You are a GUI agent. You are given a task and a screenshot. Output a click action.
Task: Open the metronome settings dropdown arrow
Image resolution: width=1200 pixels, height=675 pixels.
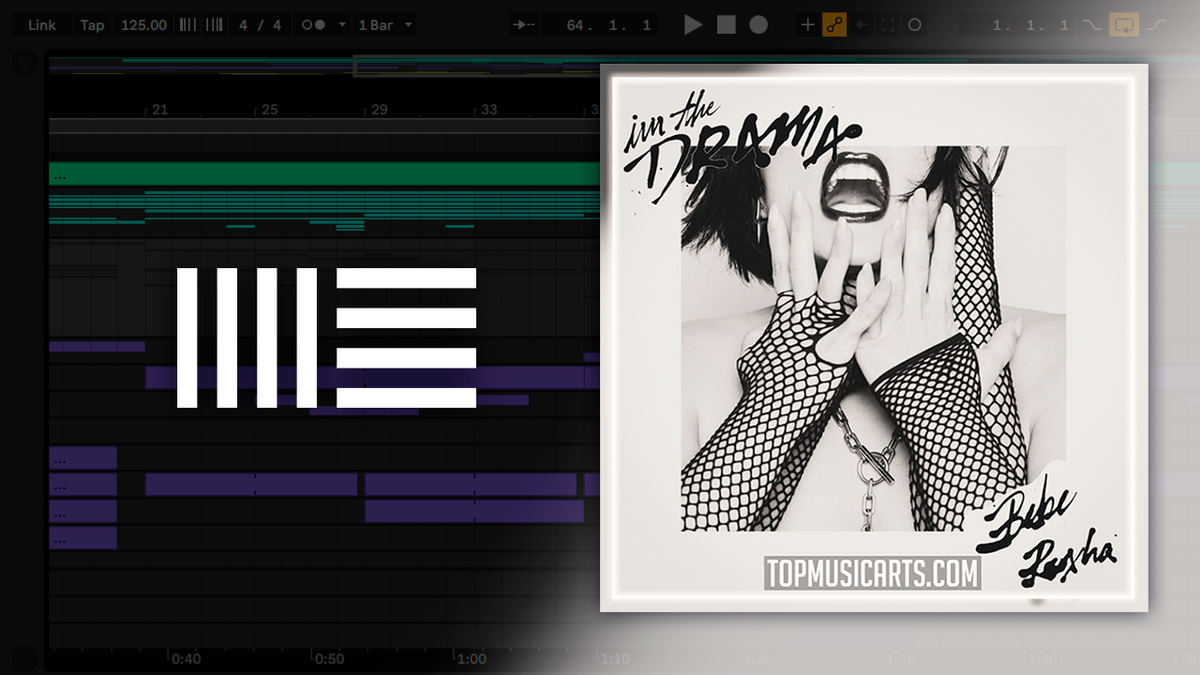(x=342, y=24)
